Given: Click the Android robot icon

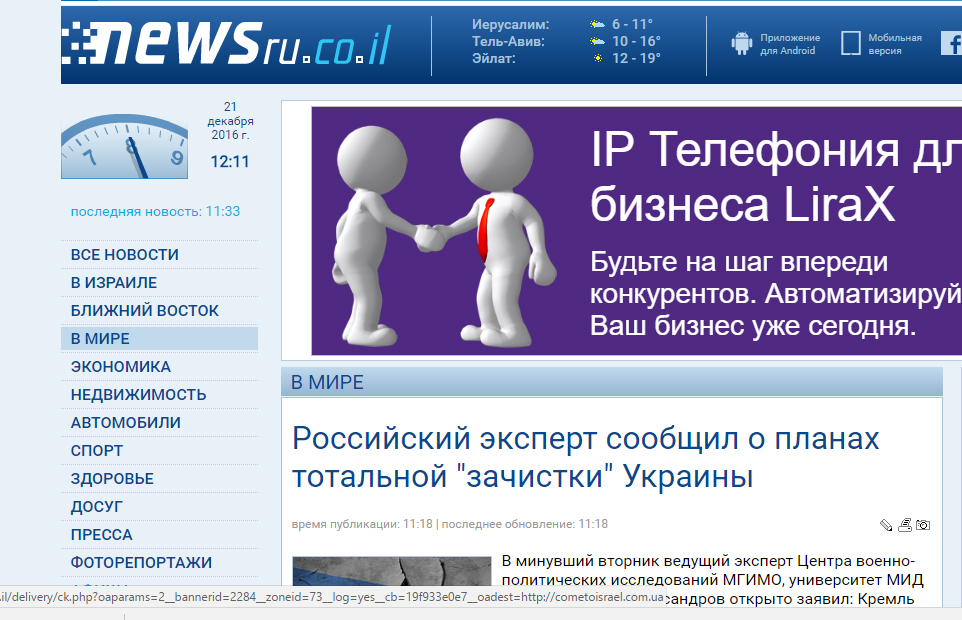Looking at the screenshot, I should pos(742,44).
